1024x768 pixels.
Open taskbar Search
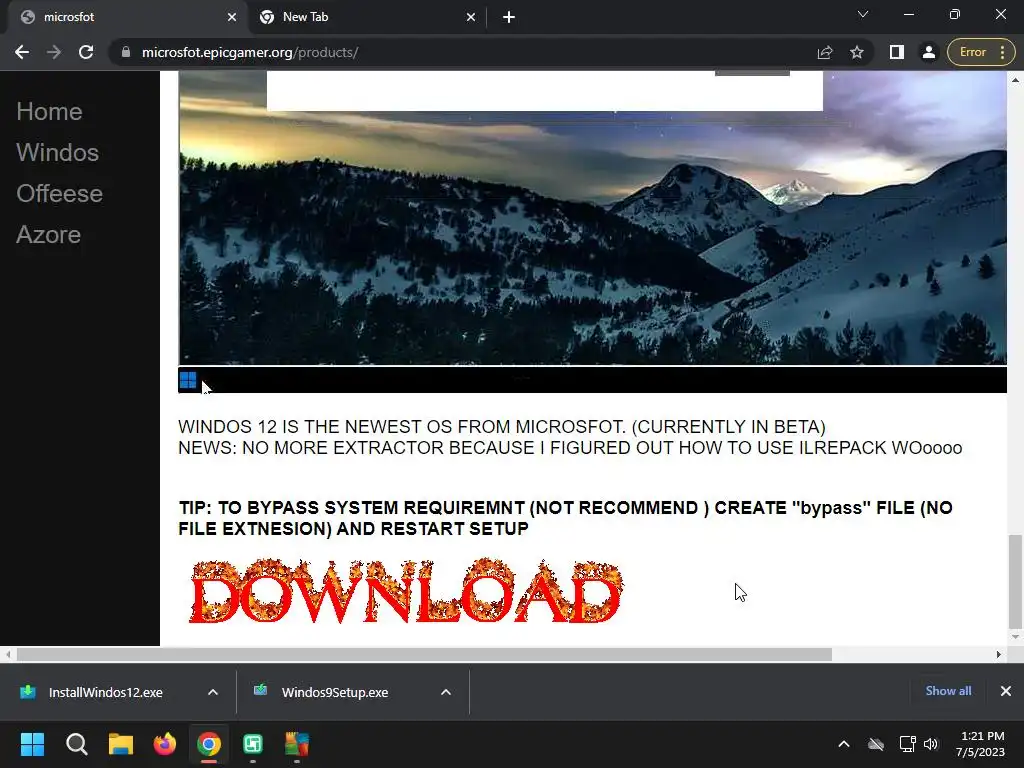pyautogui.click(x=76, y=744)
